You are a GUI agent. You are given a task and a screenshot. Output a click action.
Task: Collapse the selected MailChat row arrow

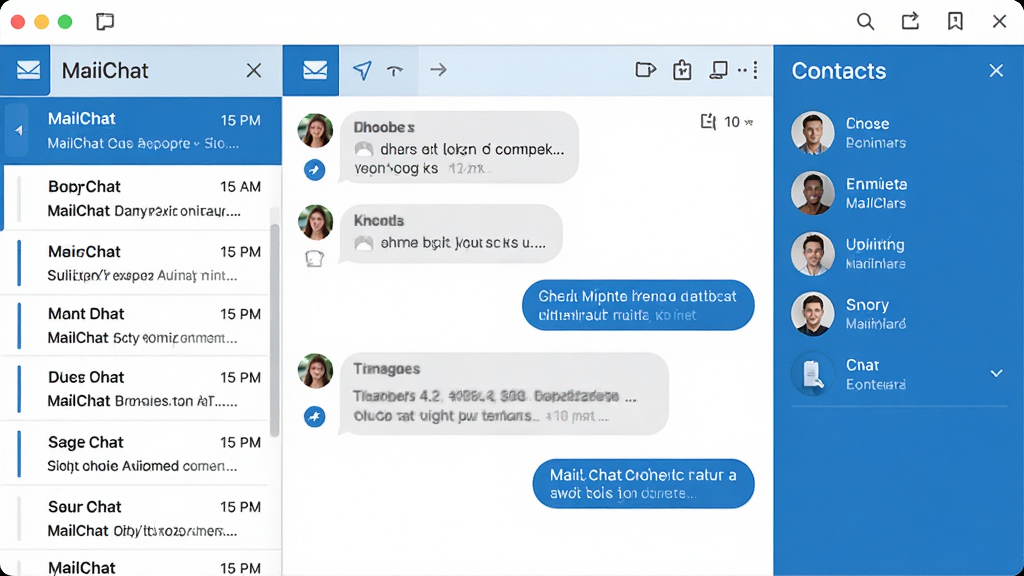click(18, 131)
